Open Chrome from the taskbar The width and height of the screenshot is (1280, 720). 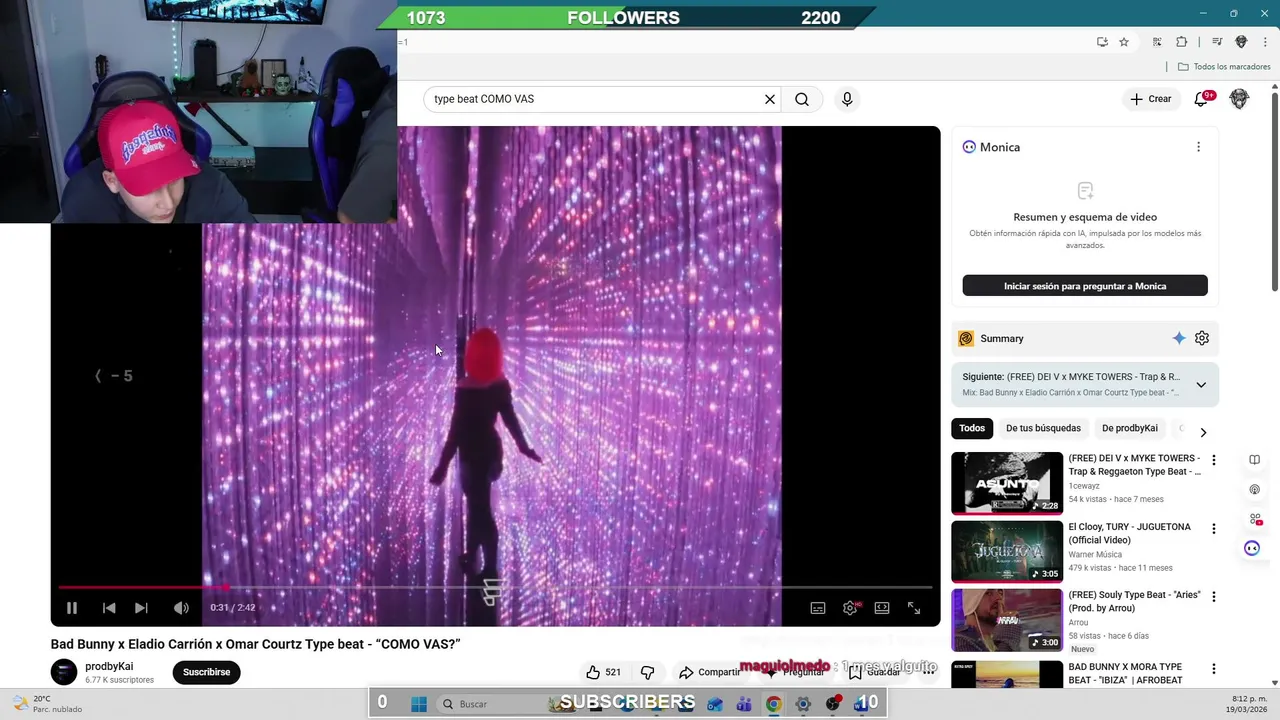click(773, 704)
